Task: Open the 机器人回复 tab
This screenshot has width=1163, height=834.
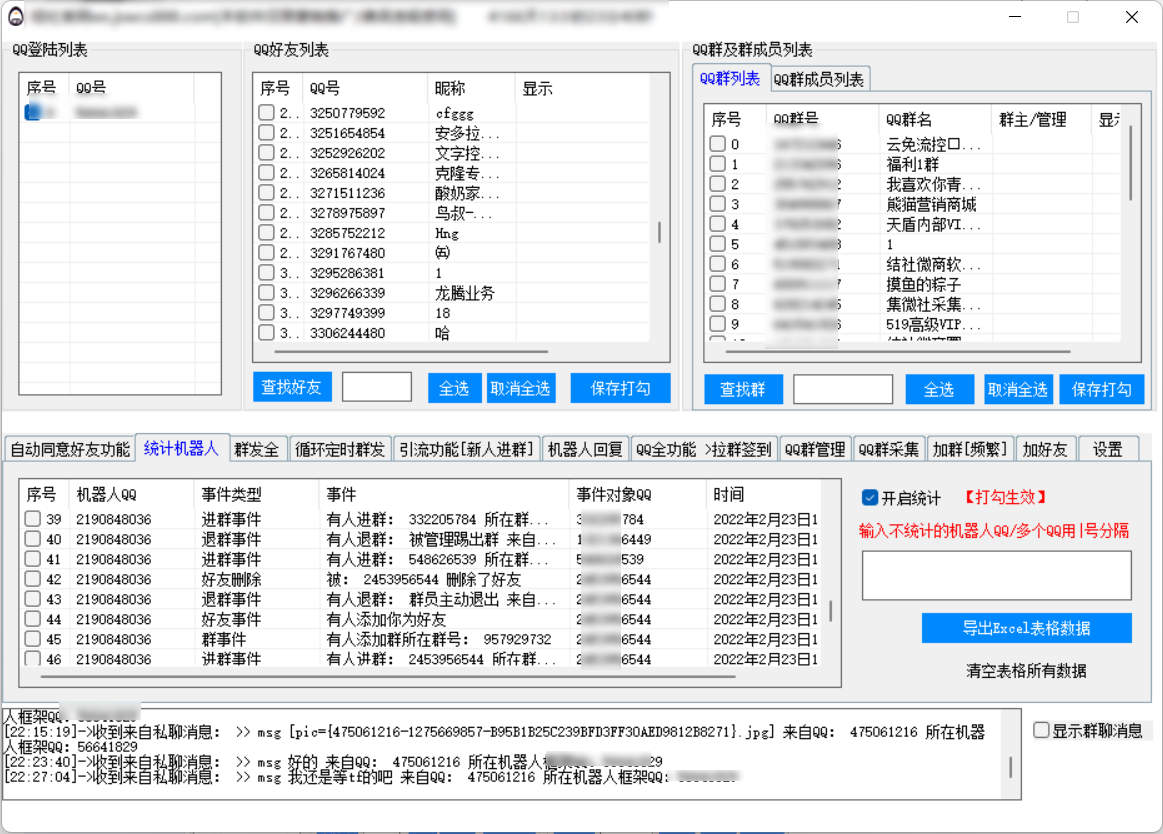Action: tap(586, 450)
